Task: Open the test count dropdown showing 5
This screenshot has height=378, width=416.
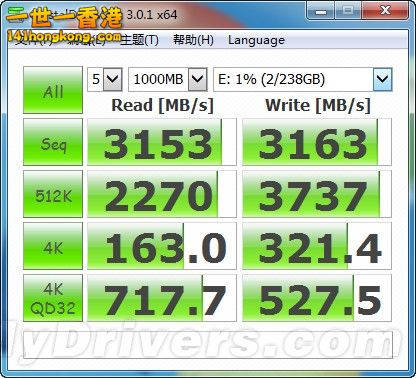Action: [x=105, y=79]
